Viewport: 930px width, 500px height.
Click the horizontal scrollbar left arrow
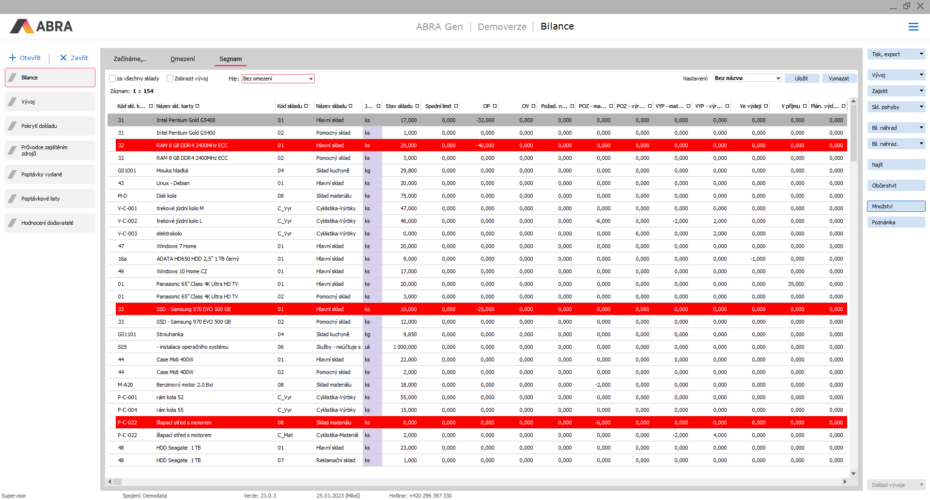point(110,482)
